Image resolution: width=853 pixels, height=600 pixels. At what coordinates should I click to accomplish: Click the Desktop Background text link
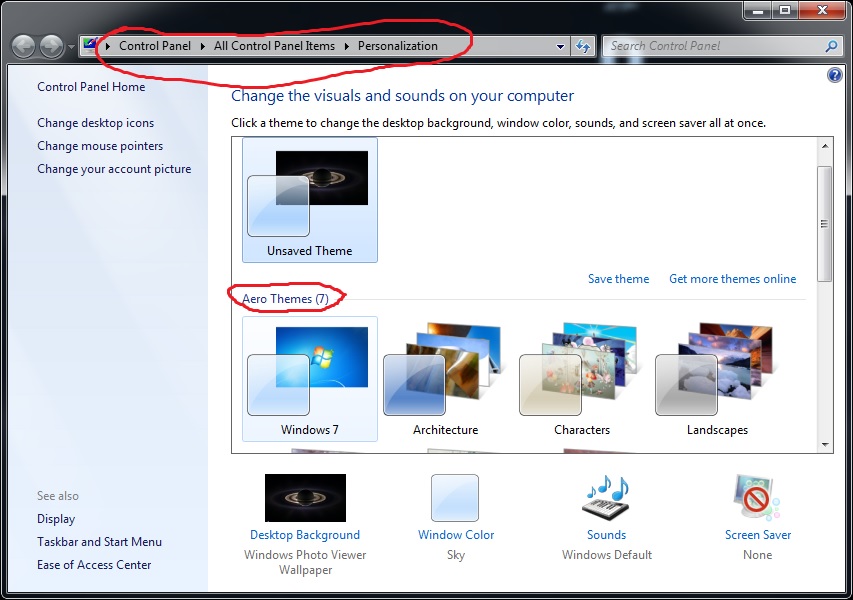coord(305,535)
